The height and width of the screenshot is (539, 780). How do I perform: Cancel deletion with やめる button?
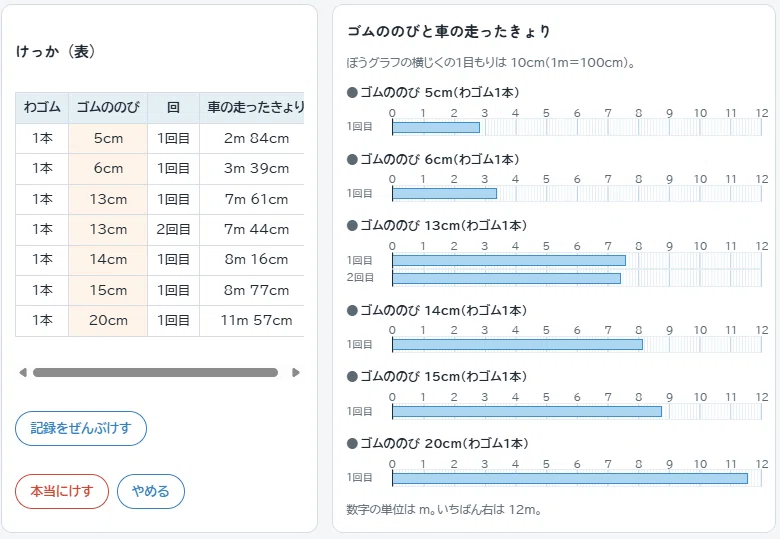pyautogui.click(x=151, y=491)
